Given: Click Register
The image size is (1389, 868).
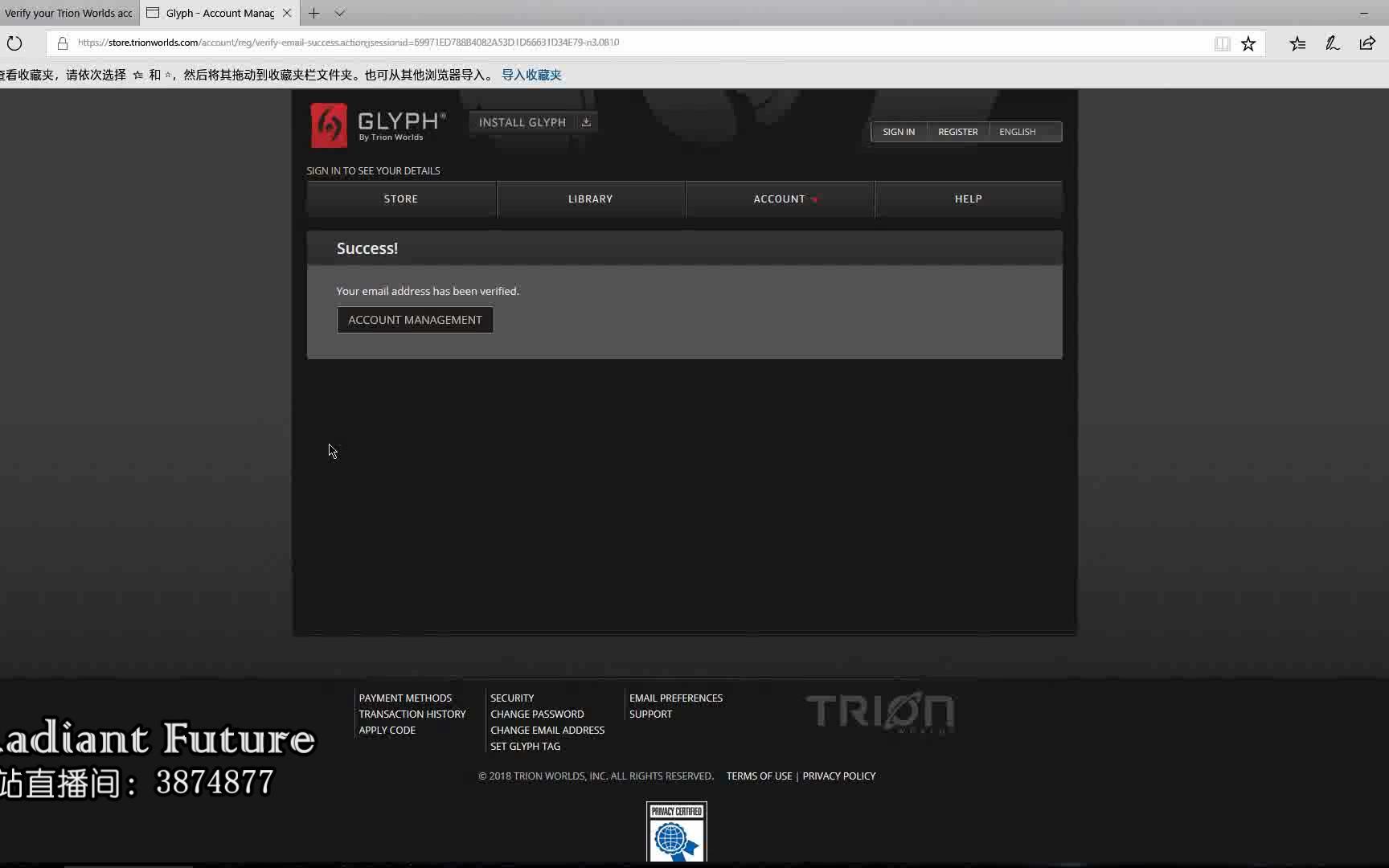Looking at the screenshot, I should click(958, 132).
